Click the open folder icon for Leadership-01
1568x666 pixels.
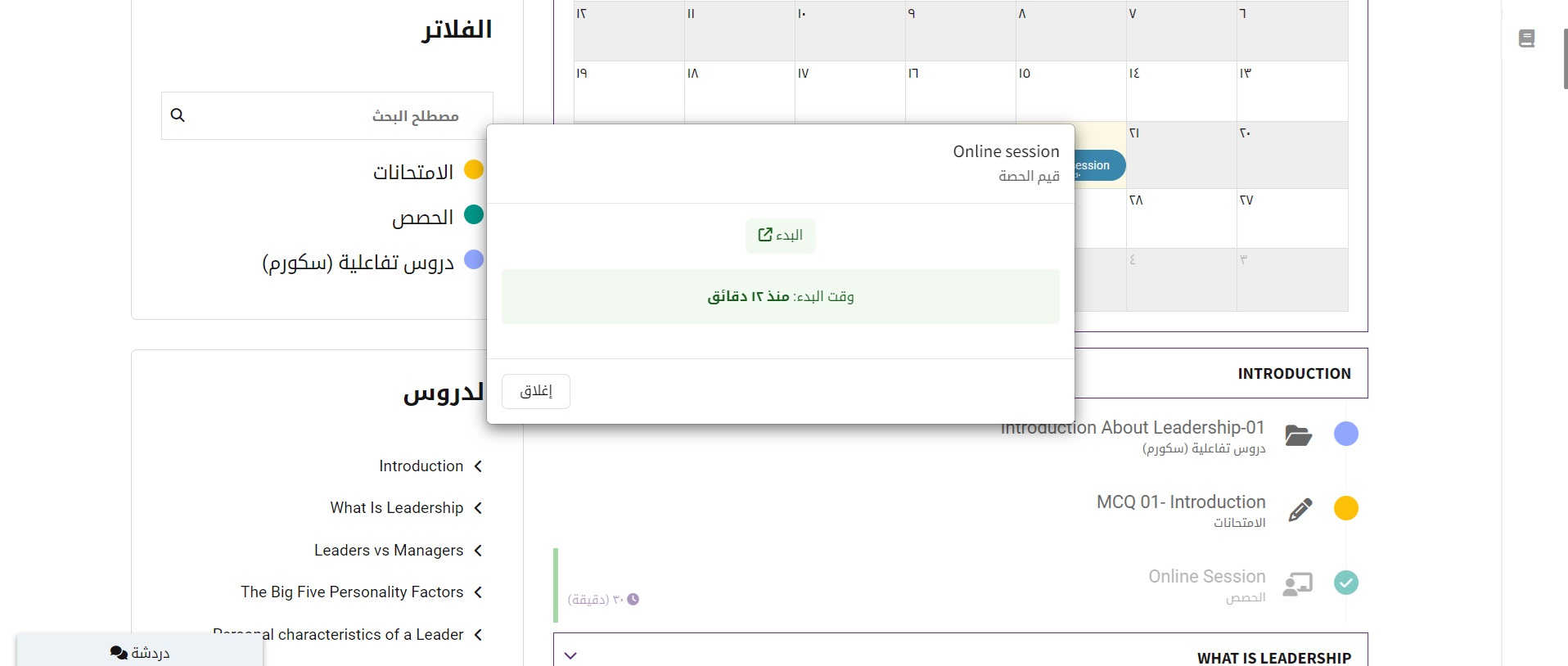pos(1298,435)
